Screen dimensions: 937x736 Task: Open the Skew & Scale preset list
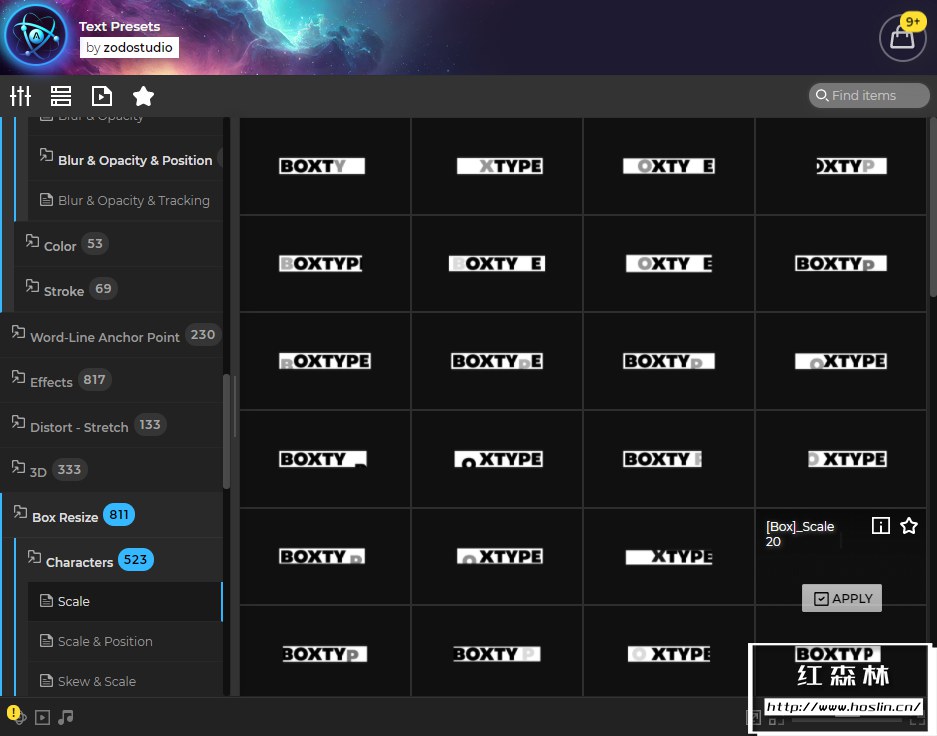[125, 681]
